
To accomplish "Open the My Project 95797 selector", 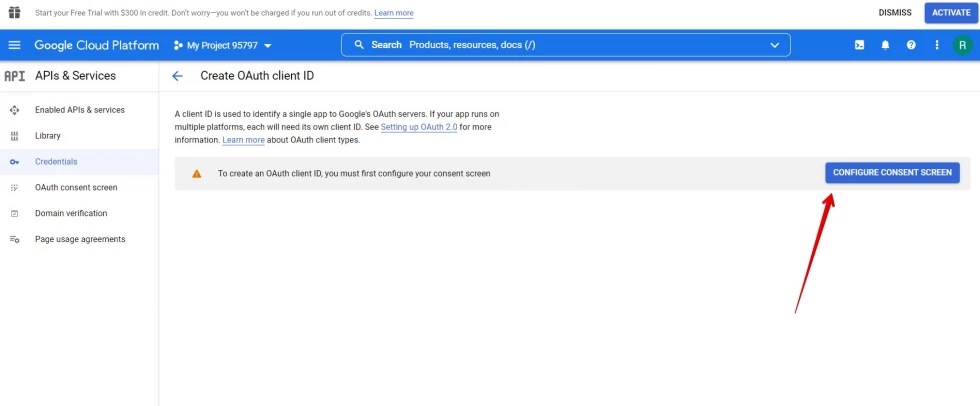I will coord(223,46).
